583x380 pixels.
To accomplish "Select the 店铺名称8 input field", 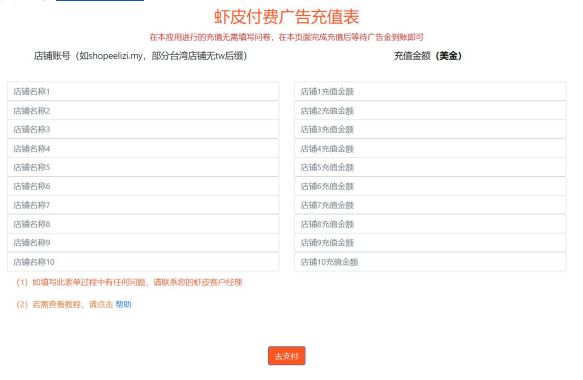I will coord(143,224).
